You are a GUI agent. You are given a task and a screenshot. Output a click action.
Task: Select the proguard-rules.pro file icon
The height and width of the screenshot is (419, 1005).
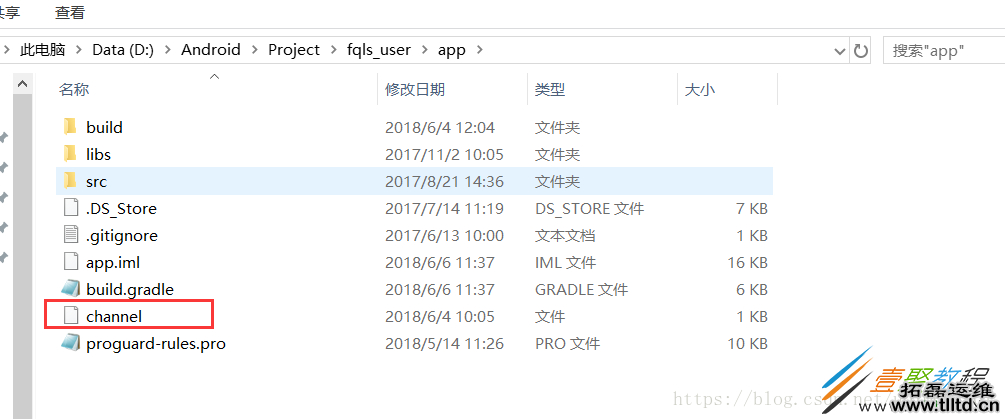pos(71,343)
